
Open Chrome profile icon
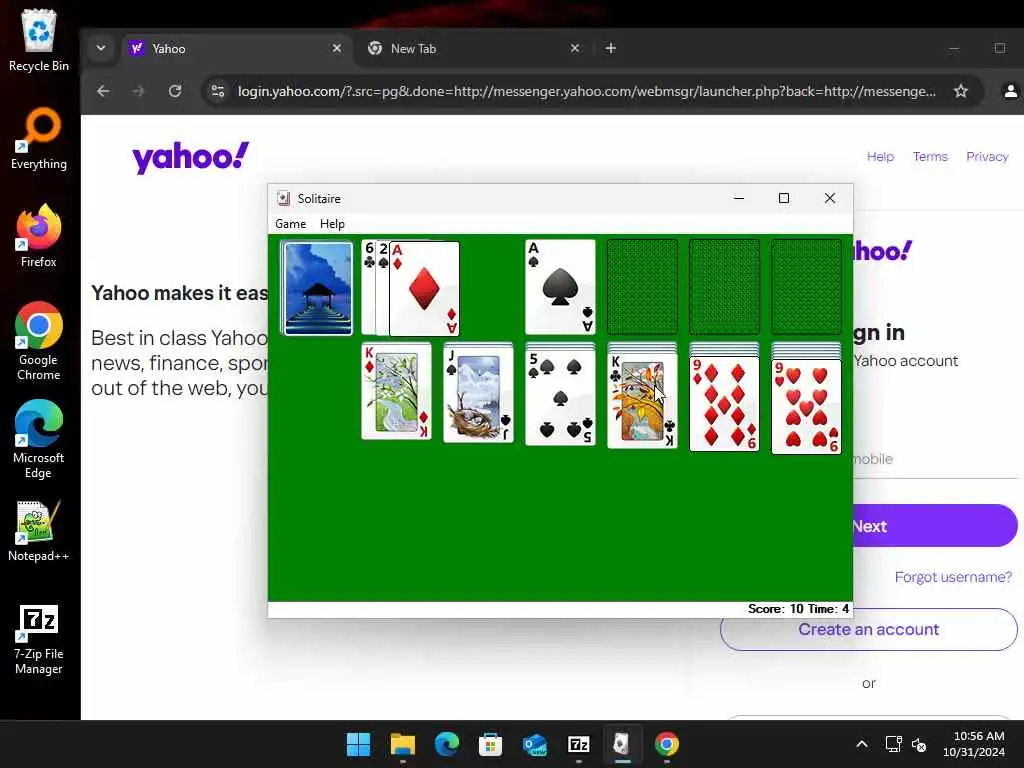tap(1010, 91)
